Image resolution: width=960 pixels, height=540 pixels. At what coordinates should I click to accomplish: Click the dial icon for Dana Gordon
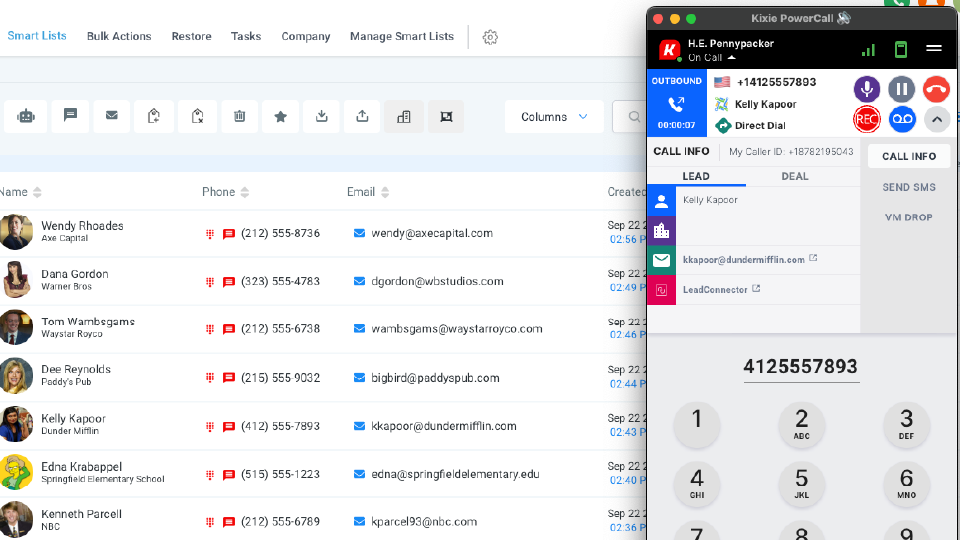tap(209, 282)
